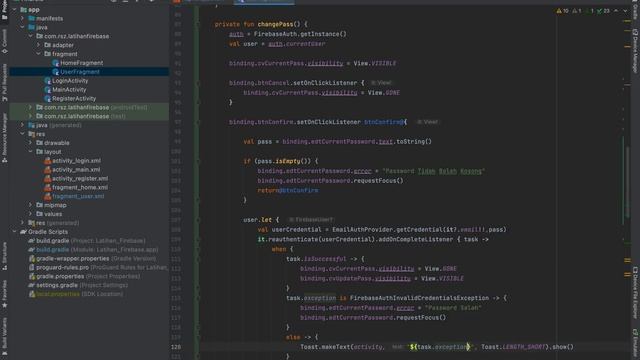Click the gradle.properties file icon
Image resolution: width=640 pixels, height=360 pixels.
click(x=31, y=276)
